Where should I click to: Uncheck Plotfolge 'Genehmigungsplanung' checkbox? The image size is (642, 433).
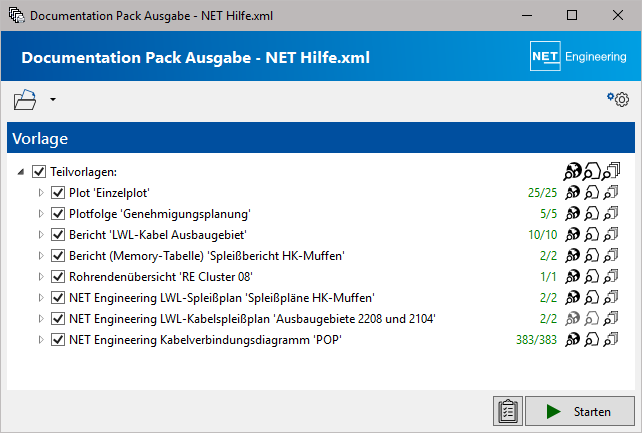tap(58, 214)
